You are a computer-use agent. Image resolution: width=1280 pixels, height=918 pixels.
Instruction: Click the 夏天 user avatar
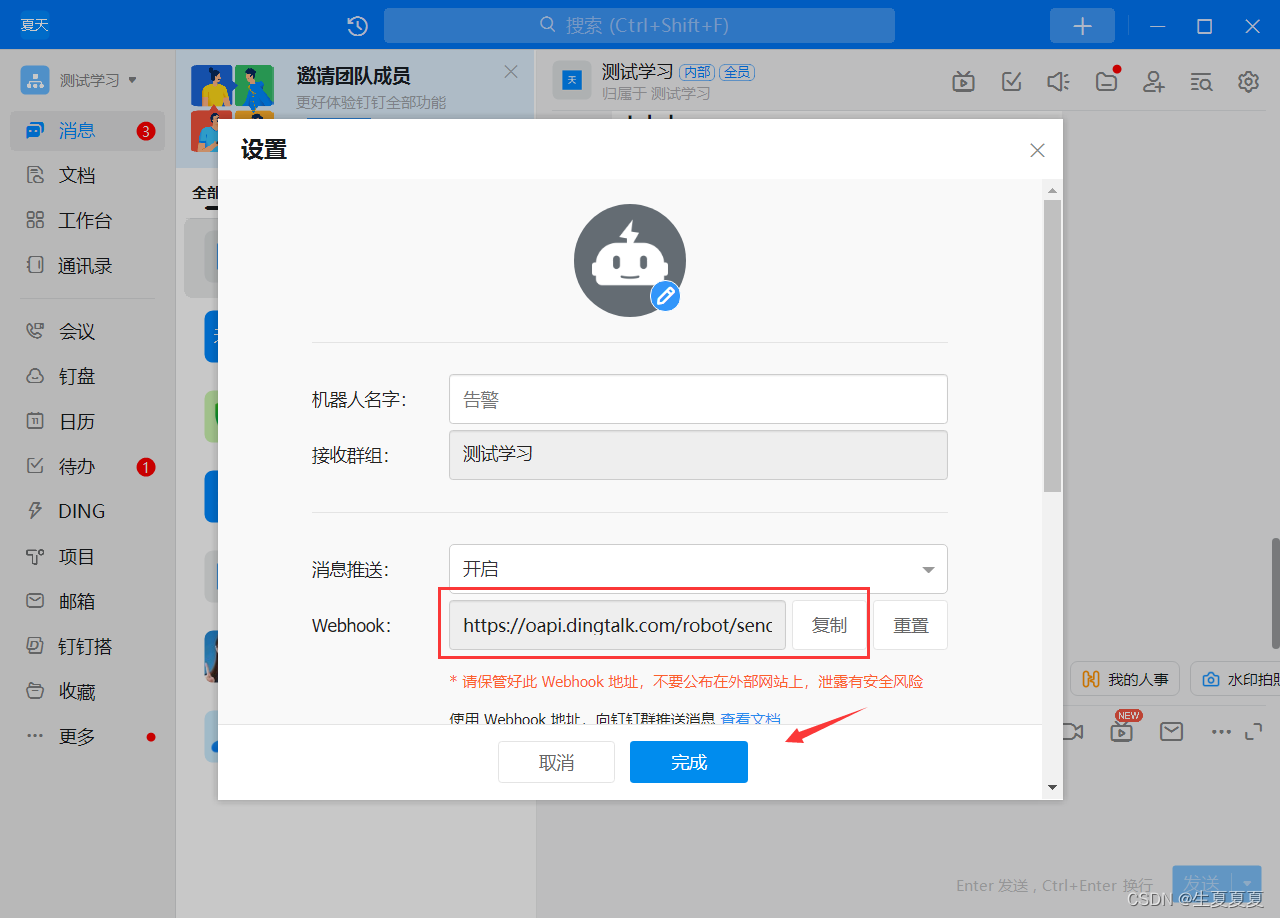(x=34, y=25)
